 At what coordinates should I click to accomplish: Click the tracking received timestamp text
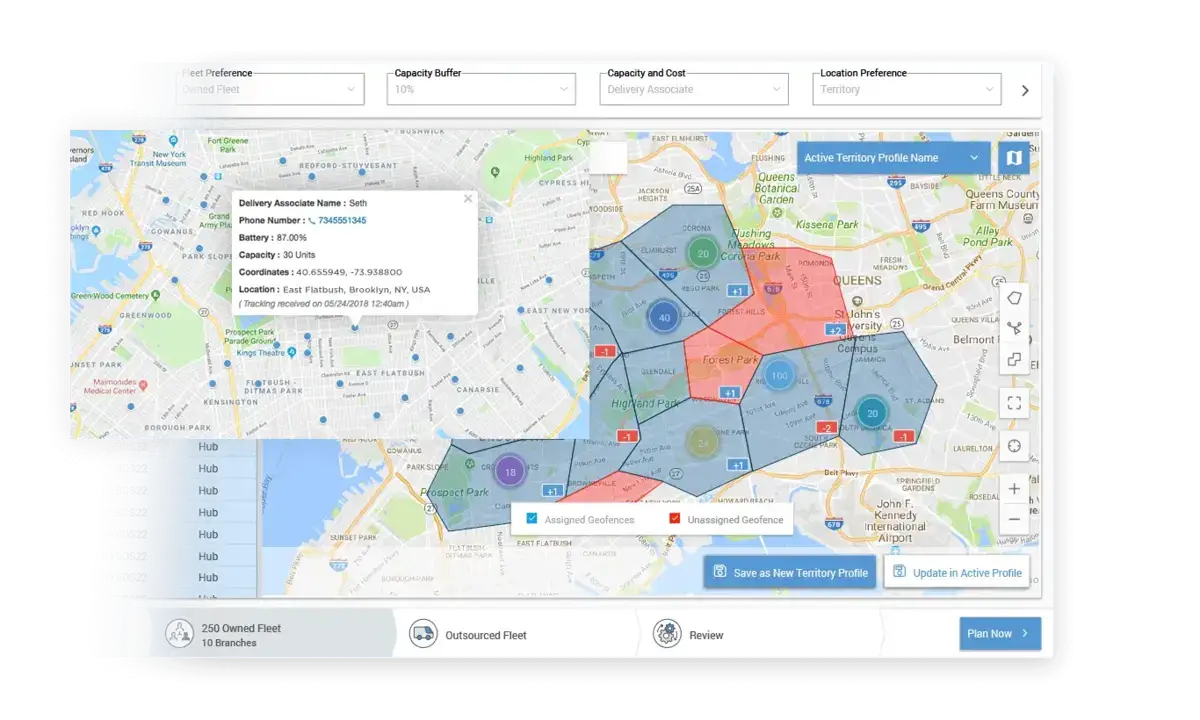(324, 303)
